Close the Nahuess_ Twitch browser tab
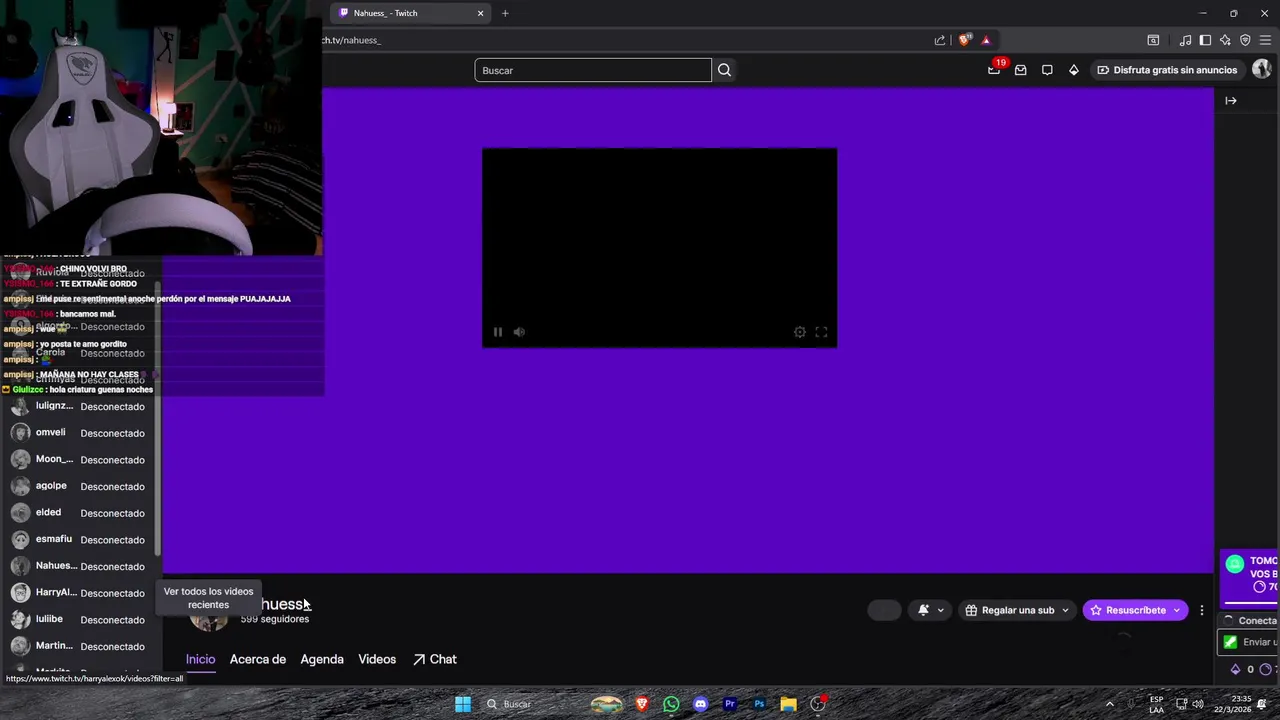Screen dimensions: 1280x720 (480, 13)
